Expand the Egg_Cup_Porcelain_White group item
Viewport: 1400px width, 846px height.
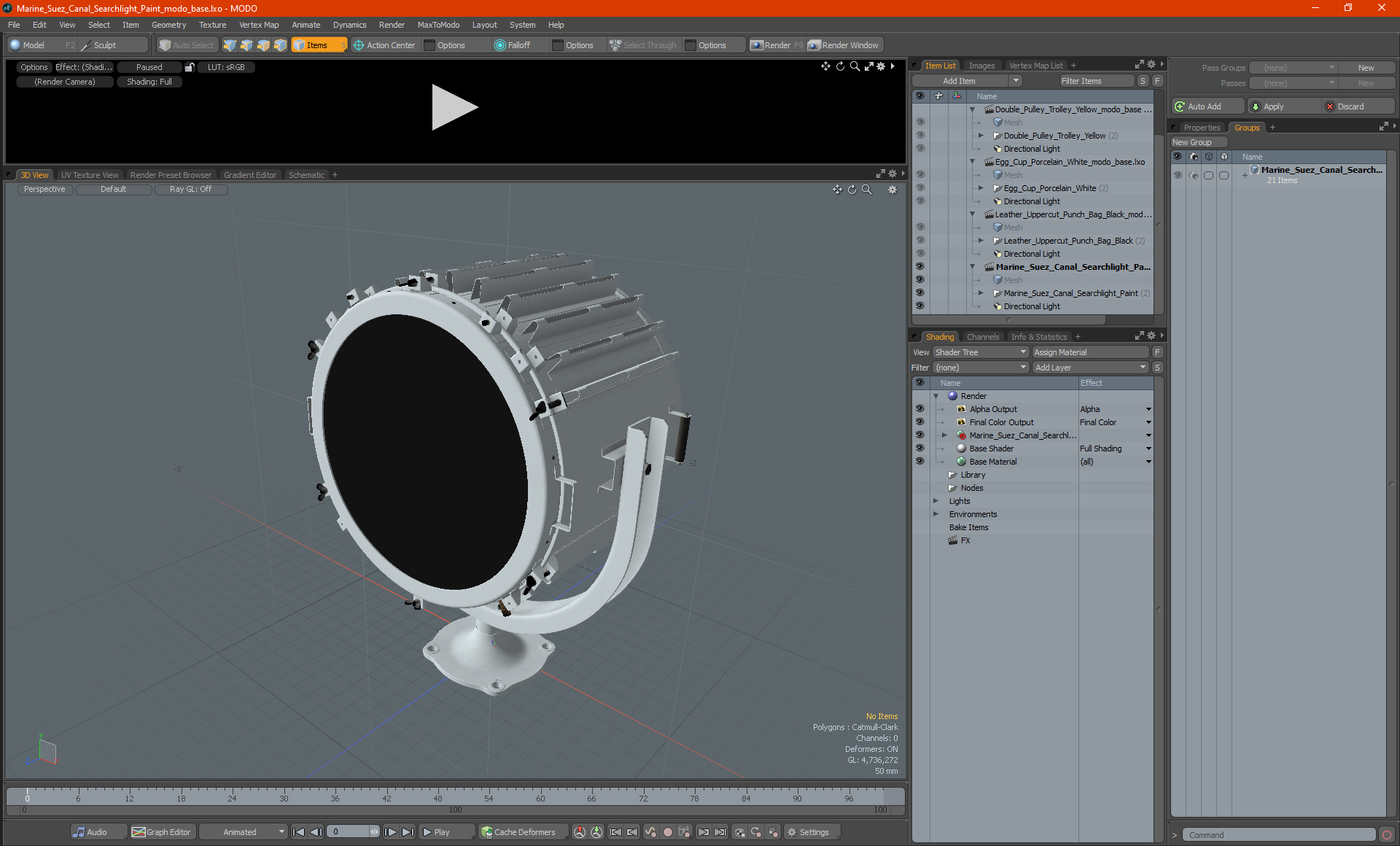(981, 188)
